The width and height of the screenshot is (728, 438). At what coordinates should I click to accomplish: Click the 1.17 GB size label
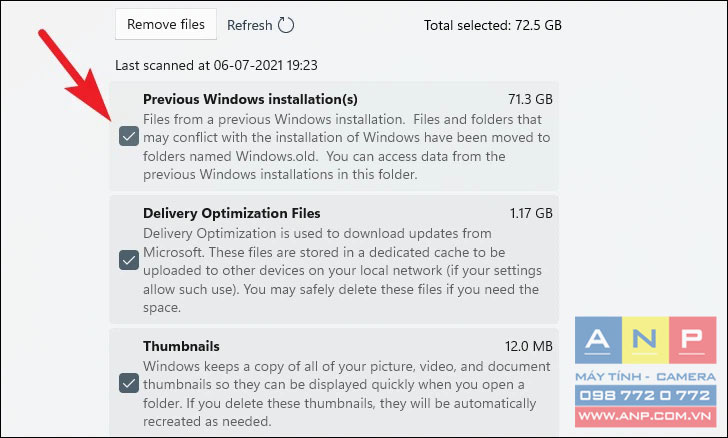click(531, 213)
